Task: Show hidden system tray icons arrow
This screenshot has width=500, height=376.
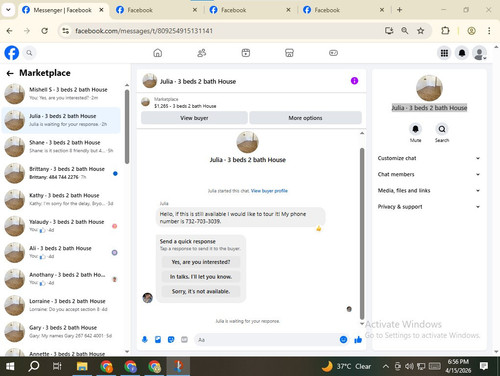Action: (x=386, y=366)
